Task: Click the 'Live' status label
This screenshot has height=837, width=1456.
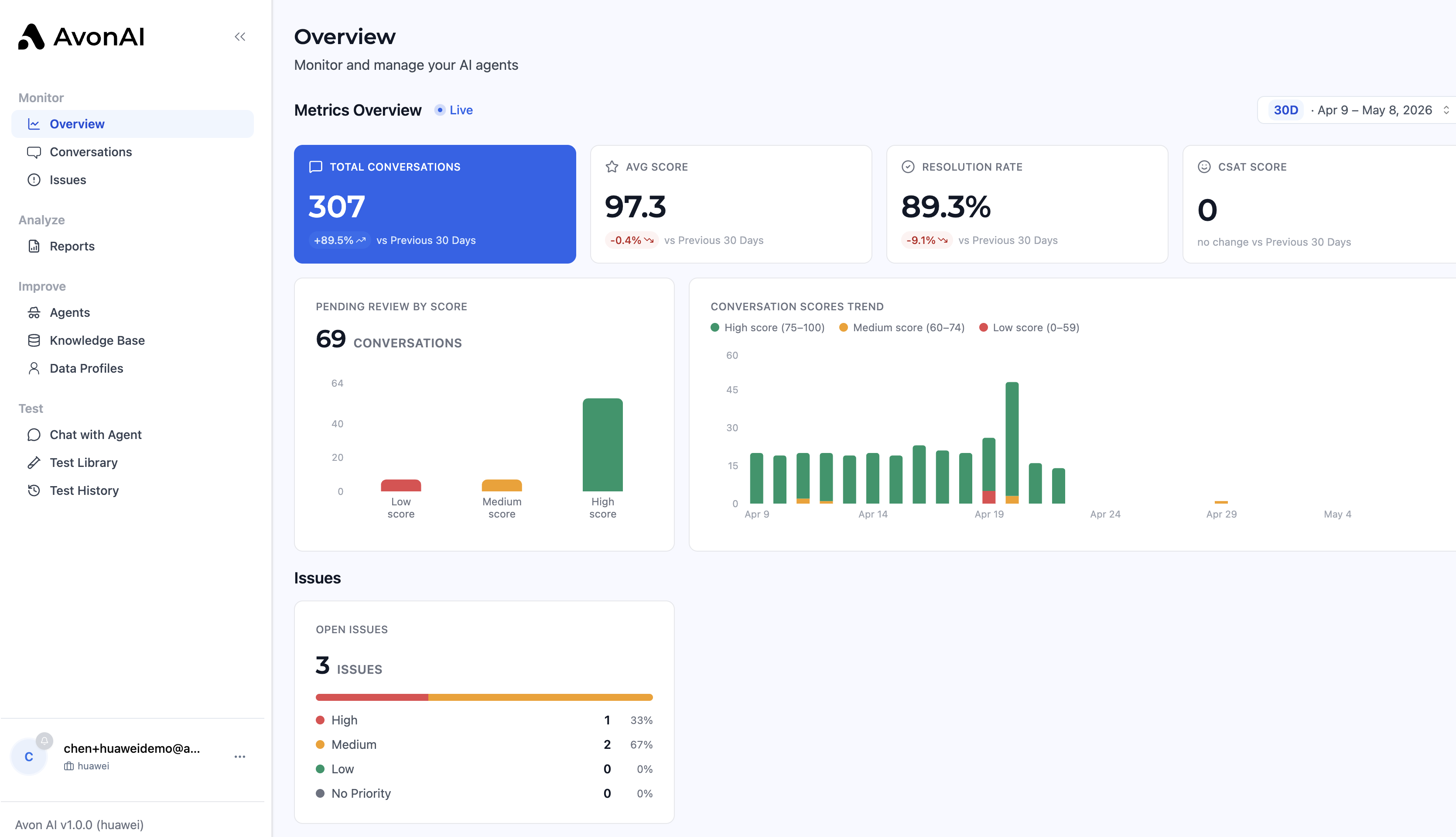Action: [461, 110]
